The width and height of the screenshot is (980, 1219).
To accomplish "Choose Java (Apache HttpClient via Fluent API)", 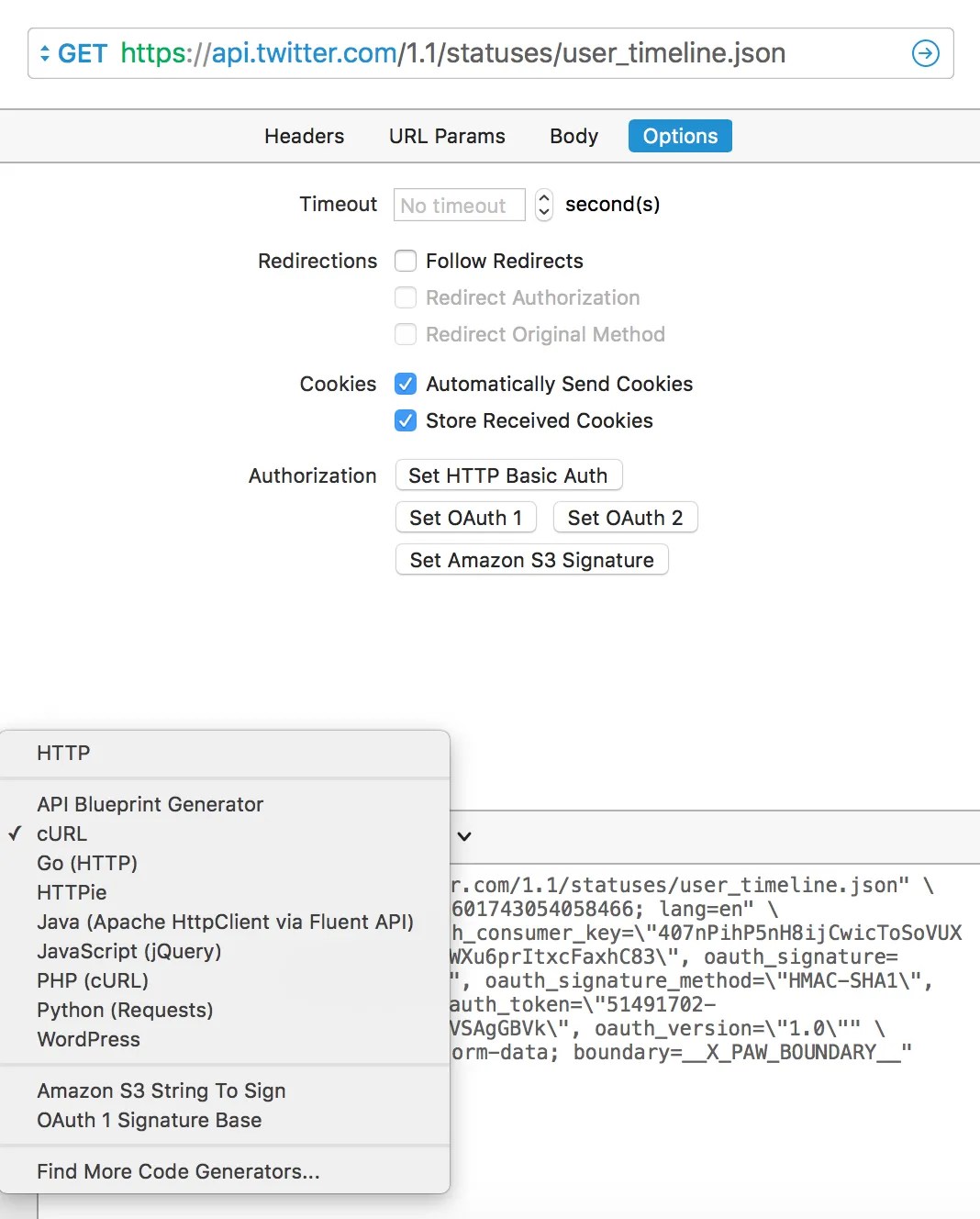I will [225, 922].
